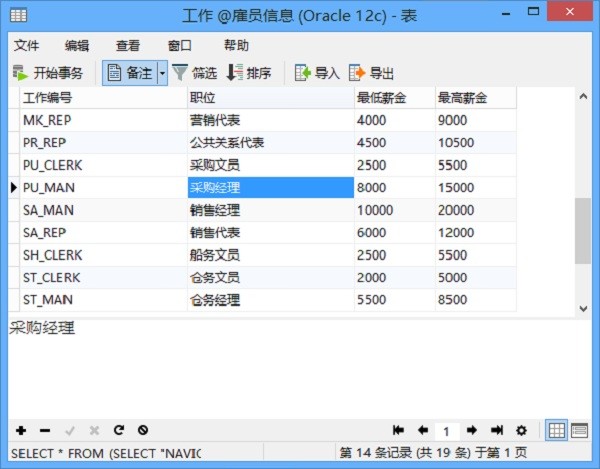Click the add record plus icon
Viewport: 600px width, 469px height.
point(21,430)
